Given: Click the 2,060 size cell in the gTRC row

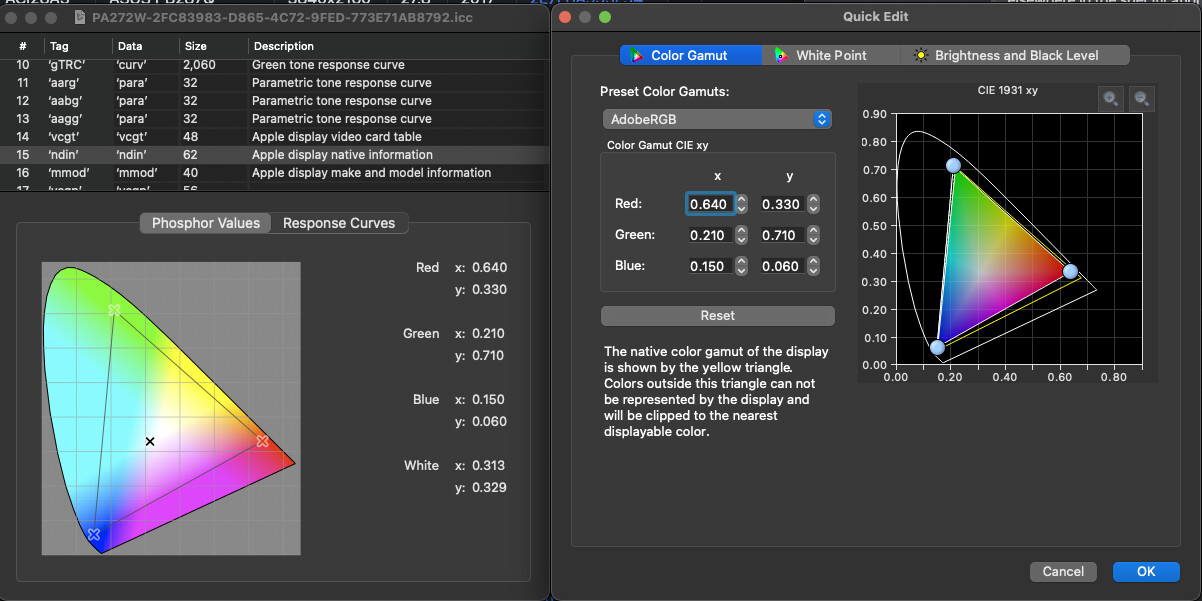Looking at the screenshot, I should 201,65.
